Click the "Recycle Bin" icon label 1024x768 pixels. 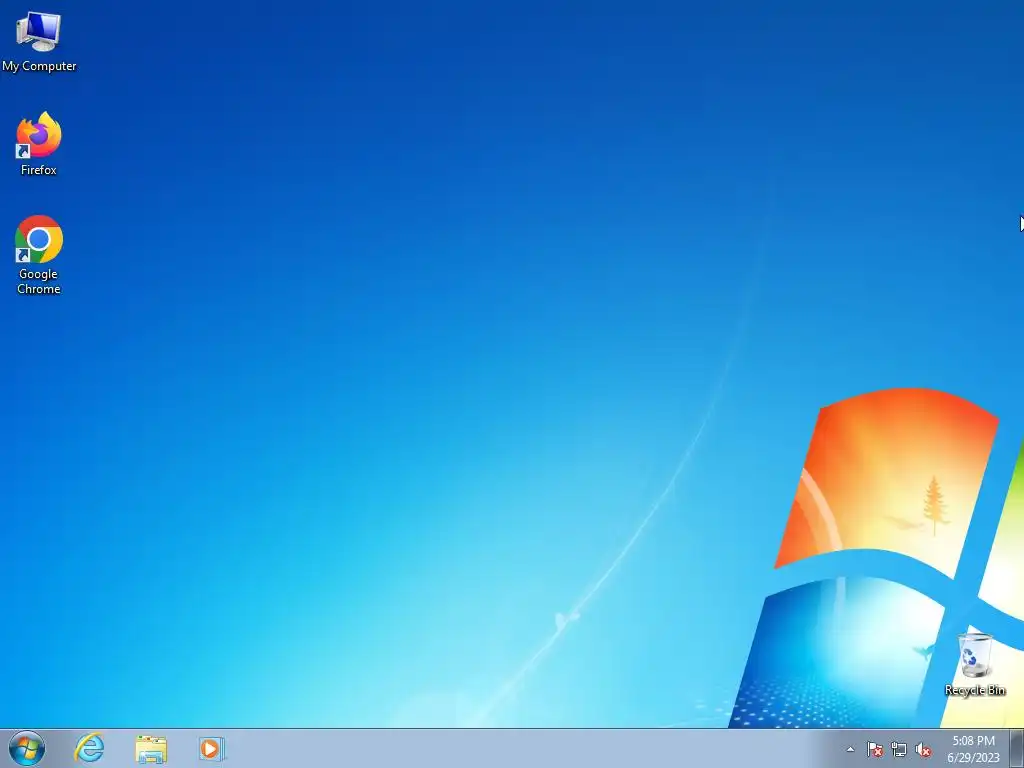click(975, 690)
